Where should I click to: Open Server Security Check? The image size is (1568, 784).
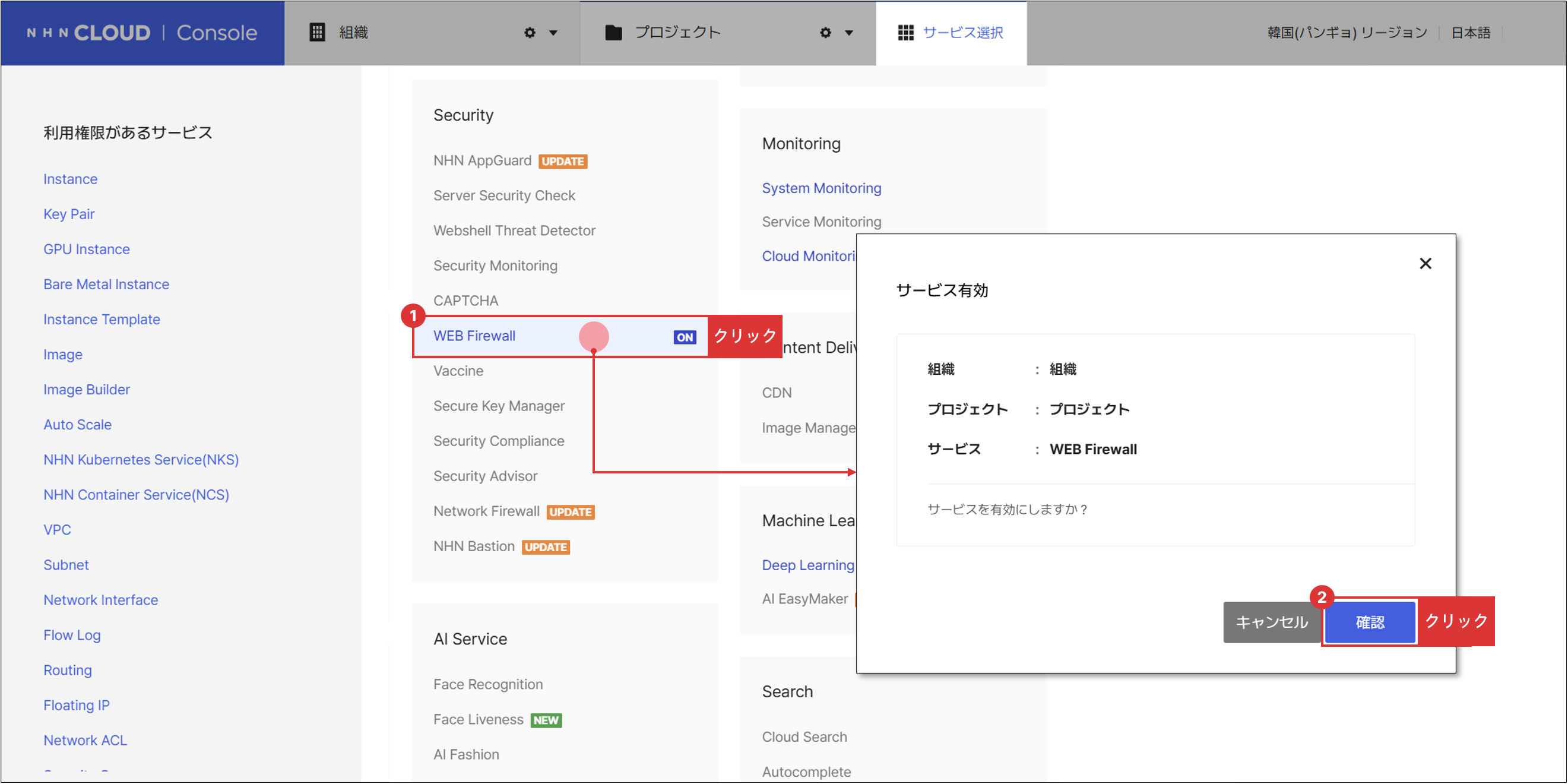504,195
